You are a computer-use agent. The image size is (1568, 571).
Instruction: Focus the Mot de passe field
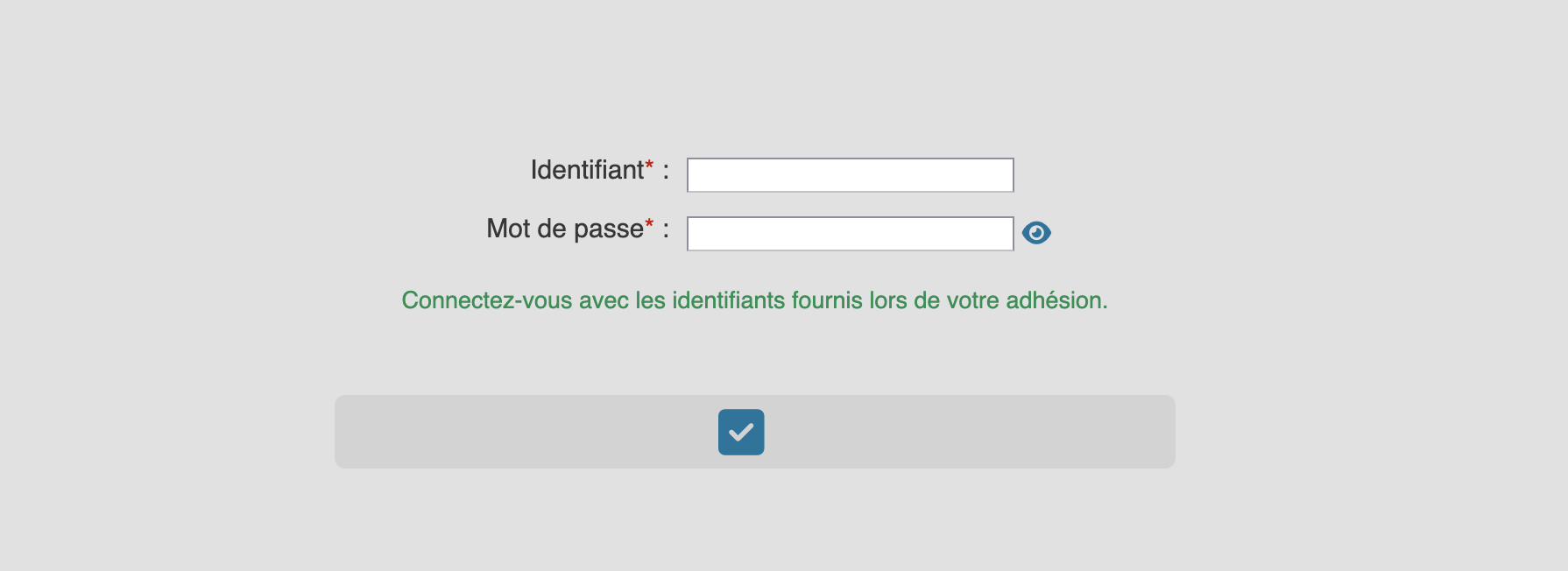click(x=851, y=234)
